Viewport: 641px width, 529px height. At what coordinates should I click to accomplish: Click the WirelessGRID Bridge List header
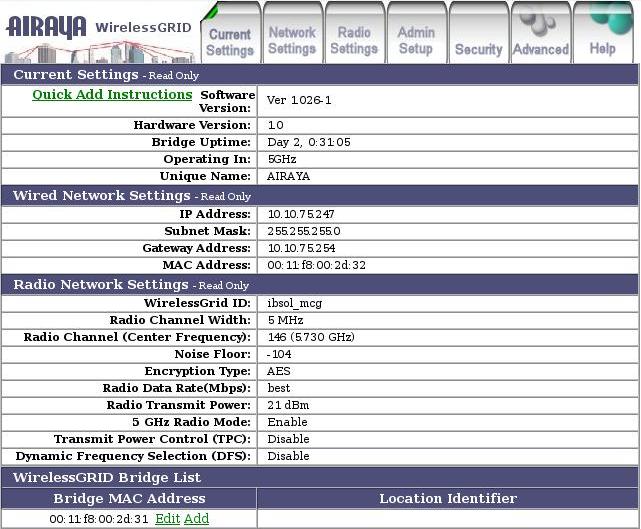click(x=320, y=477)
